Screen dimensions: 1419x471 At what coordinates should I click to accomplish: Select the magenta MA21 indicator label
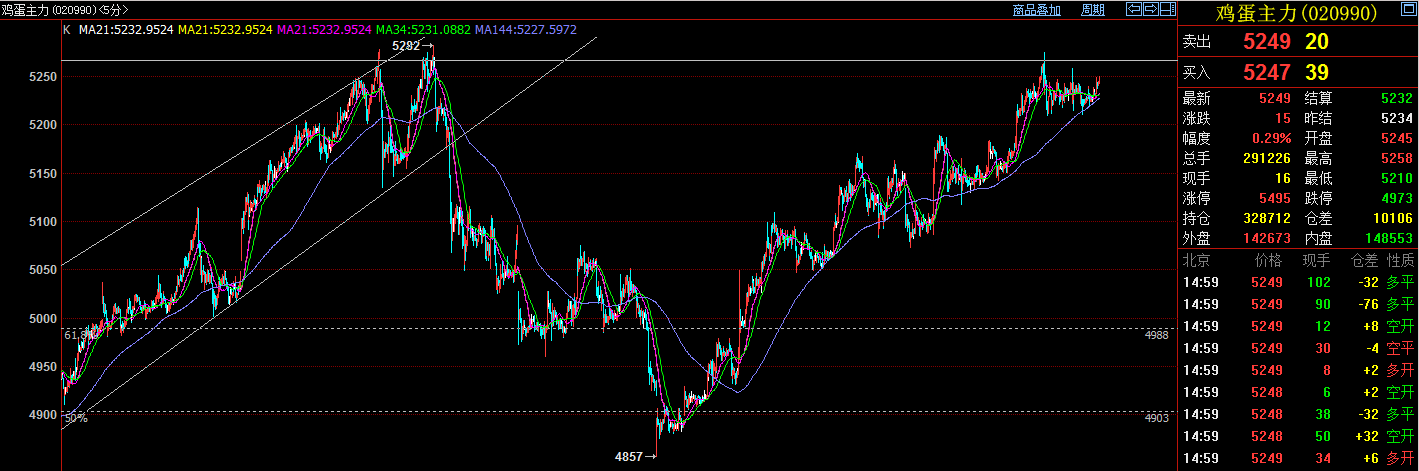click(324, 30)
